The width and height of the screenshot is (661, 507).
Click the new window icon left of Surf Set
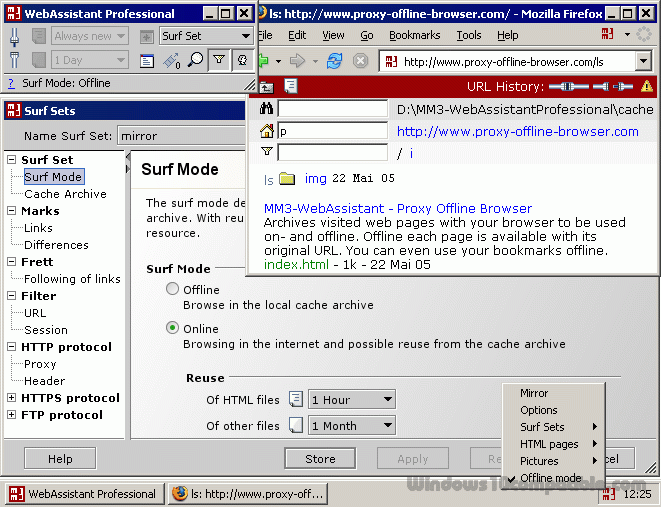pyautogui.click(x=146, y=37)
